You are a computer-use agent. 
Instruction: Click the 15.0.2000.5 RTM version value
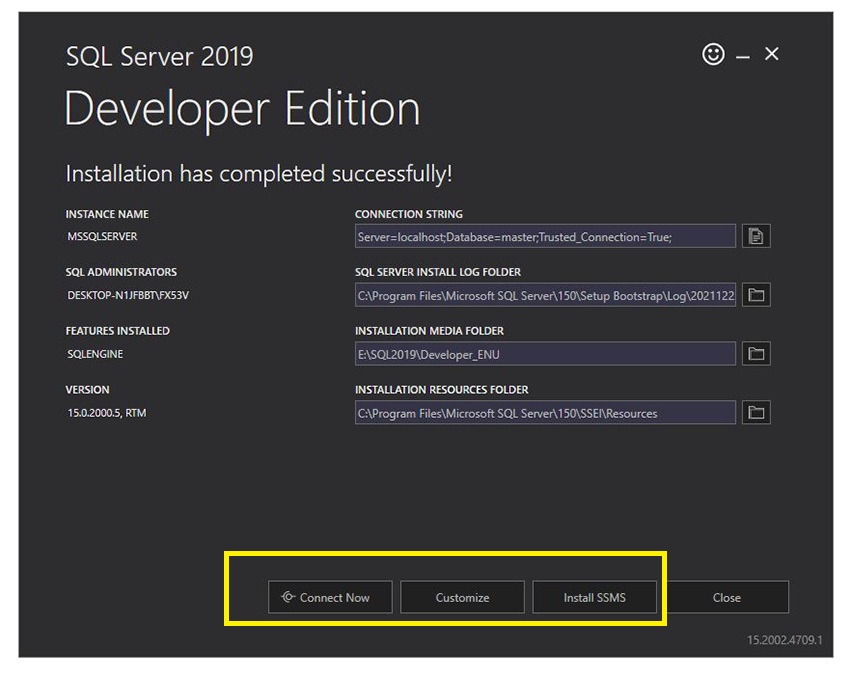click(x=107, y=413)
